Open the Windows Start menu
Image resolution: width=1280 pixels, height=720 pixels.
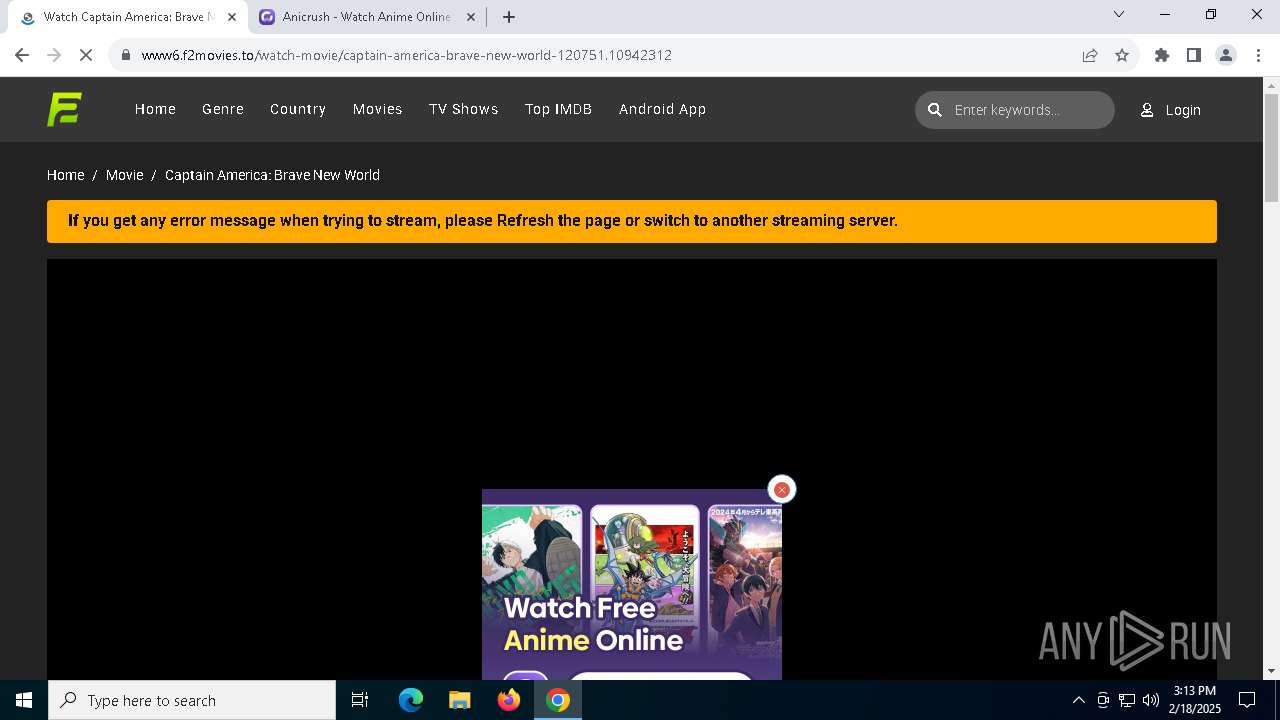[x=24, y=700]
